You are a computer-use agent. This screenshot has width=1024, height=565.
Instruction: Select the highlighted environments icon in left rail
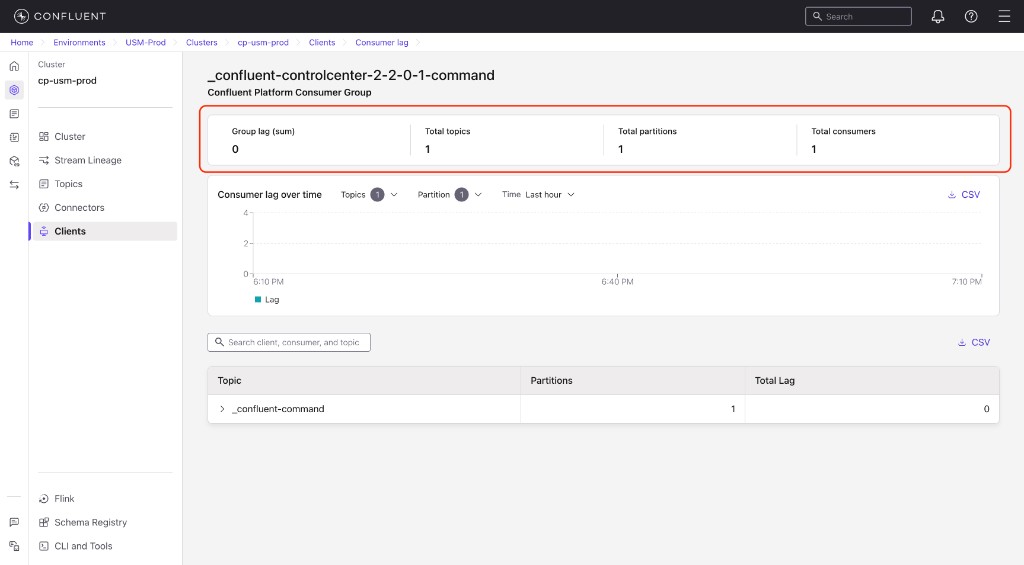14,90
